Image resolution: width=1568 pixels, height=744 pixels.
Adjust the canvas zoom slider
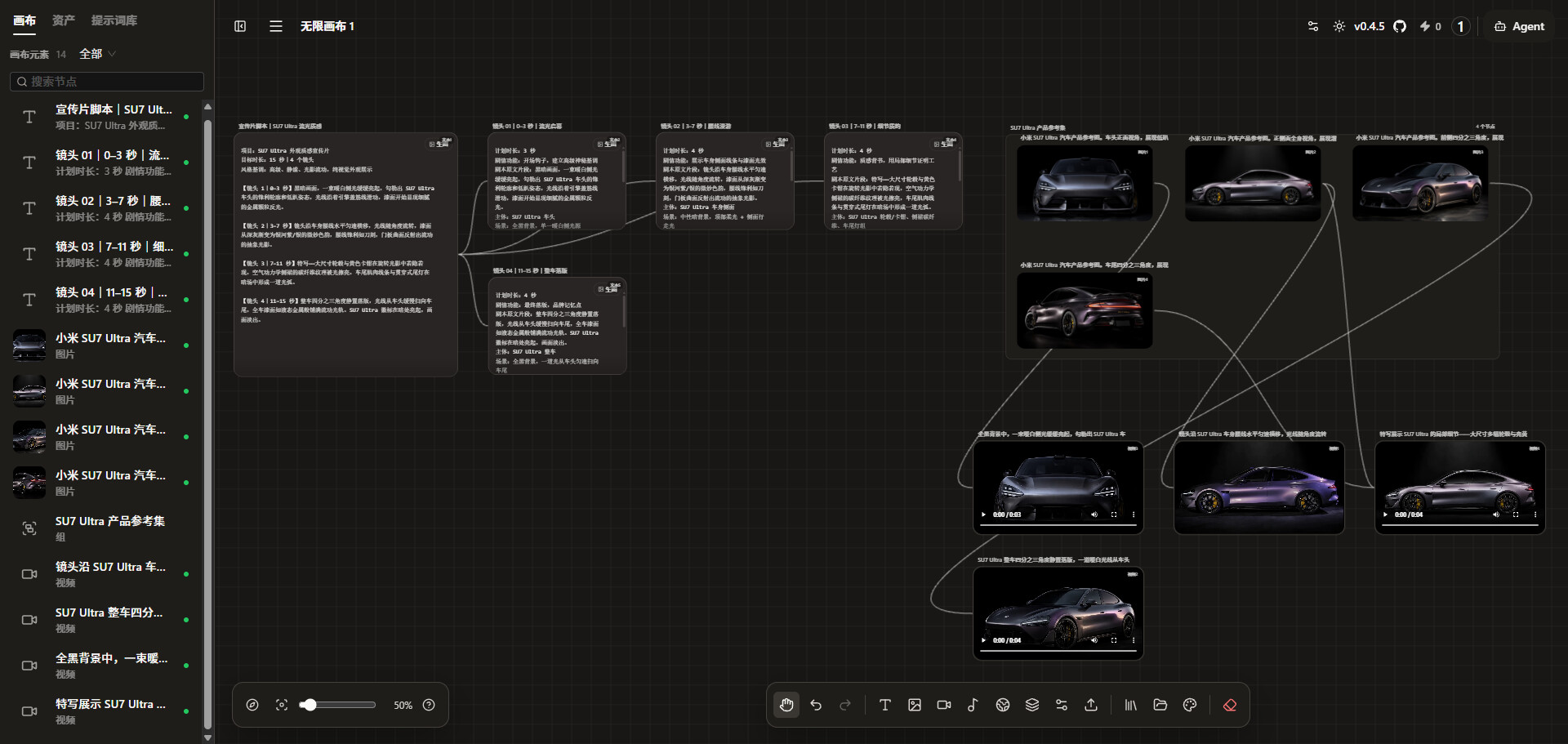coord(337,705)
